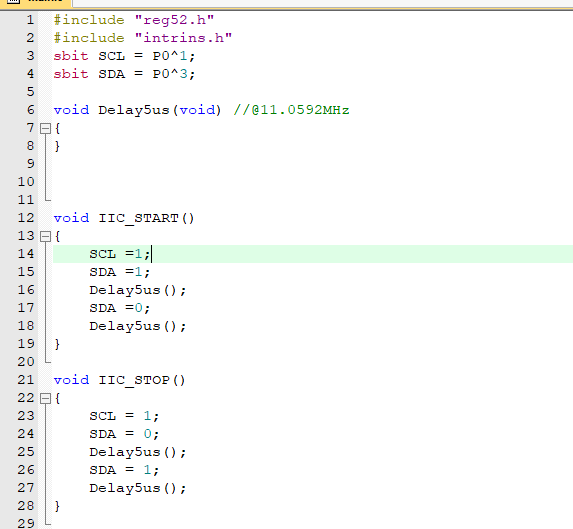
Task: Click SDA =0; on line 17
Action: [x=120, y=308]
